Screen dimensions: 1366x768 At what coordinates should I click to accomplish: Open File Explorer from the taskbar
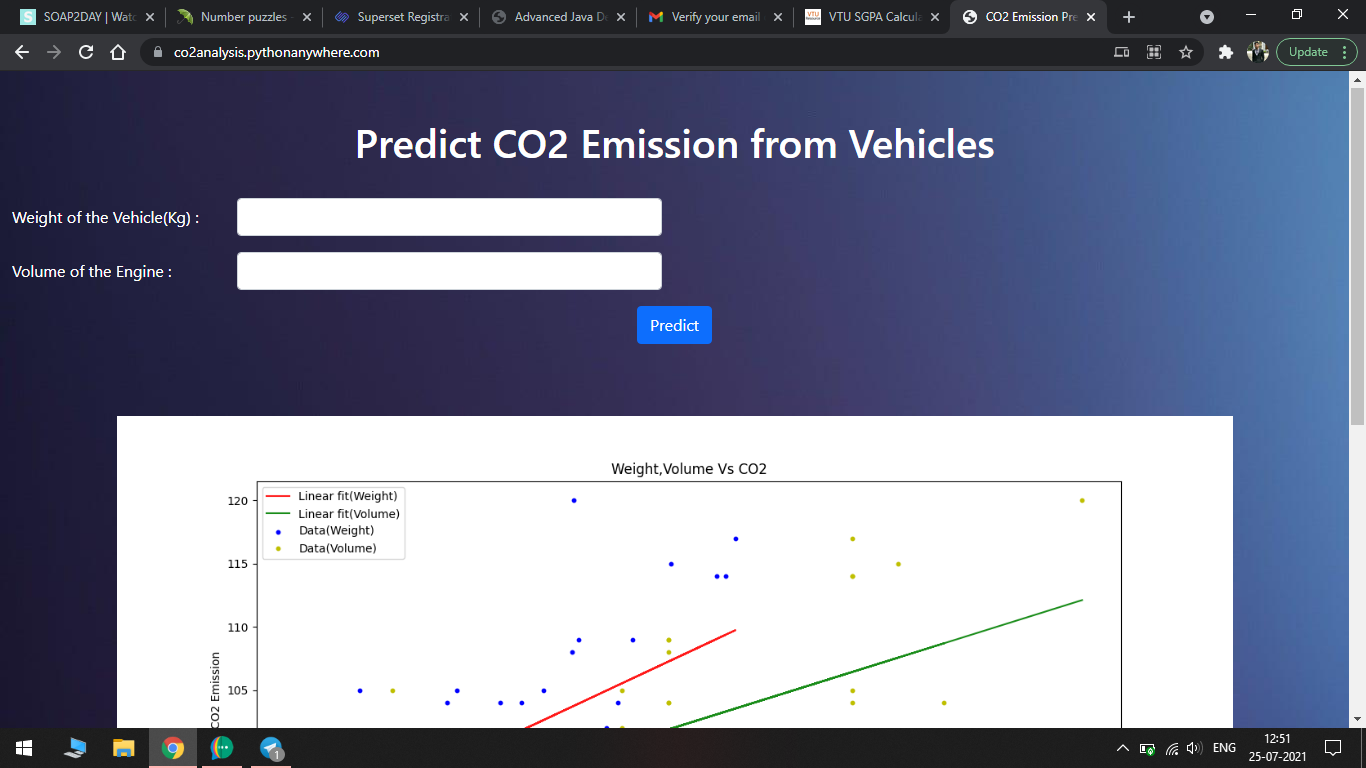coord(123,748)
